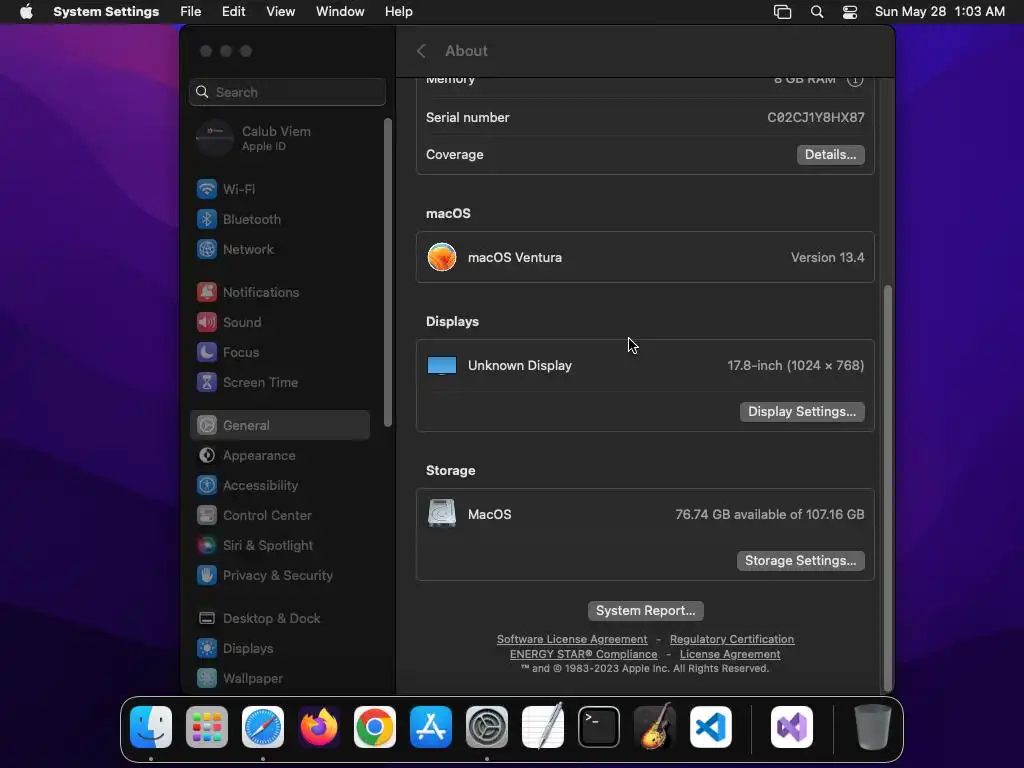The image size is (1024, 768).
Task: Click the Coverage Details button
Action: point(831,155)
